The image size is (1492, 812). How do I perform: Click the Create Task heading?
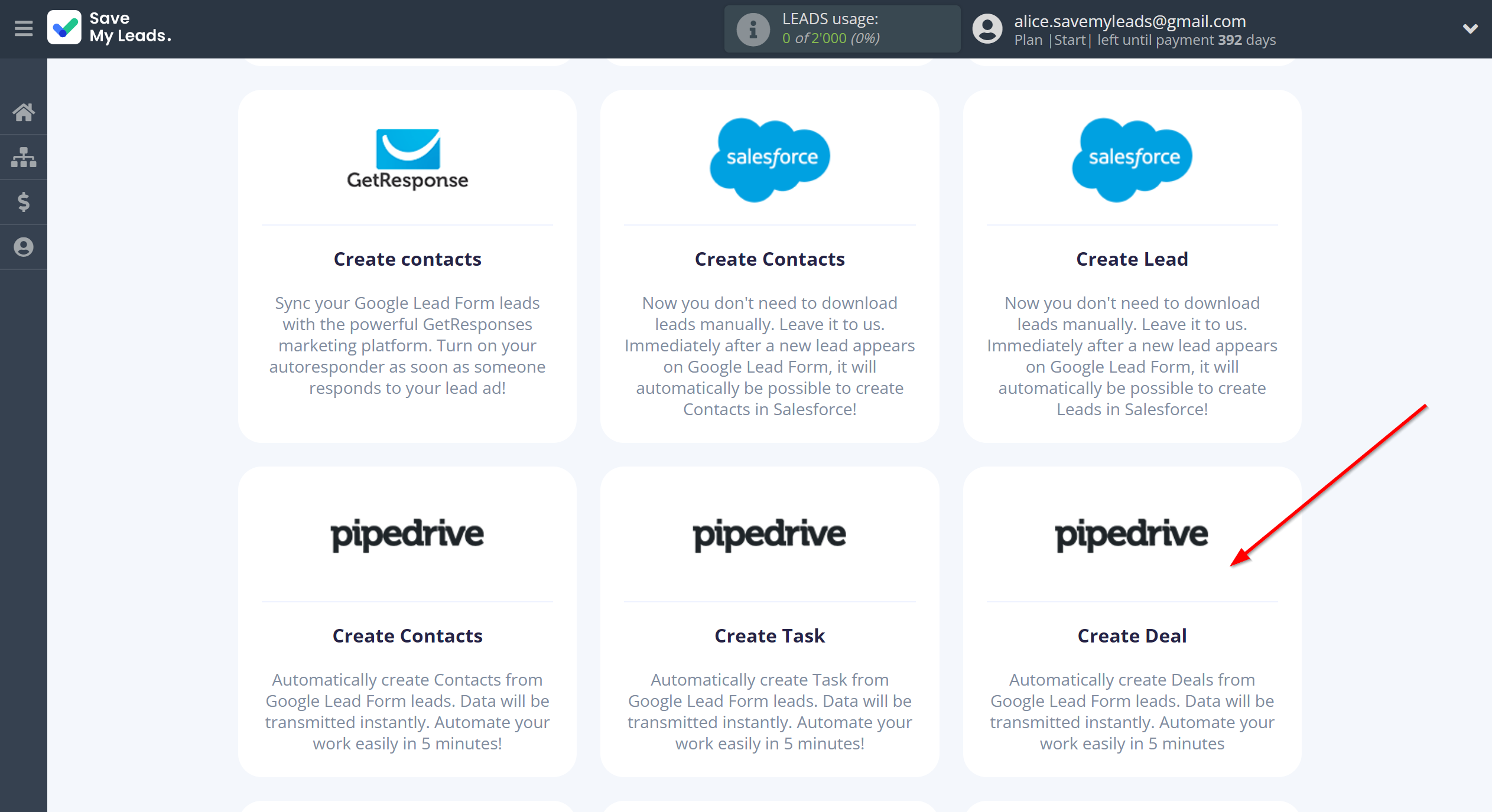pos(769,636)
